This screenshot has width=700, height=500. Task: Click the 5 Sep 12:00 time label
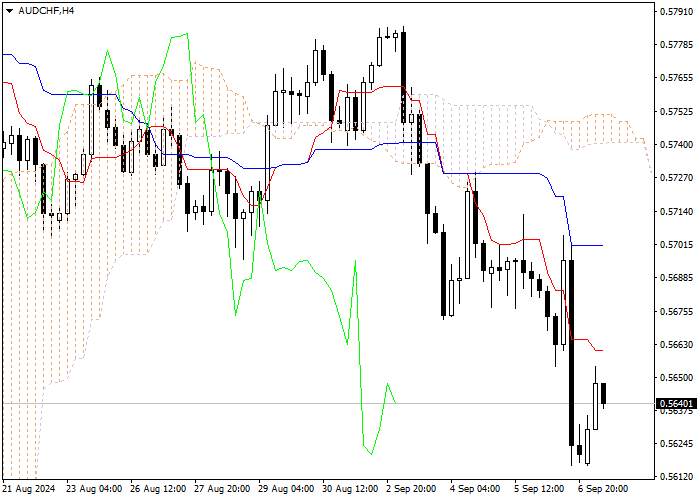[x=539, y=489]
